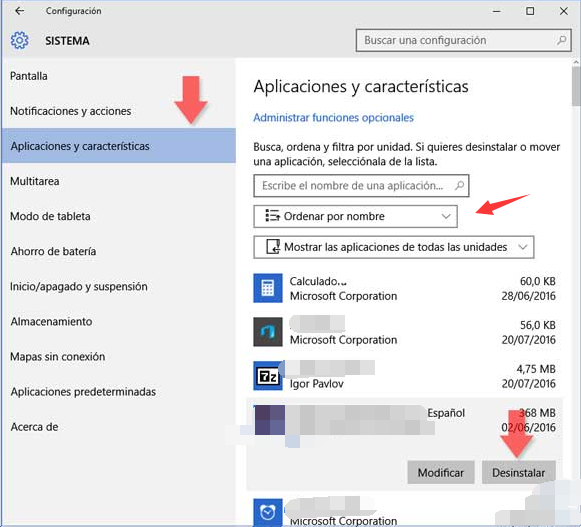Click the alarm clock app icon

[x=268, y=513]
